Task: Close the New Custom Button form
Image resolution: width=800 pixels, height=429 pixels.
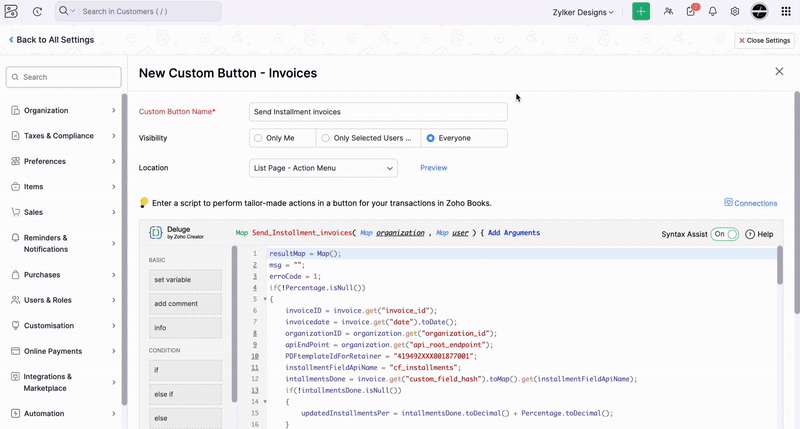Action: [779, 71]
